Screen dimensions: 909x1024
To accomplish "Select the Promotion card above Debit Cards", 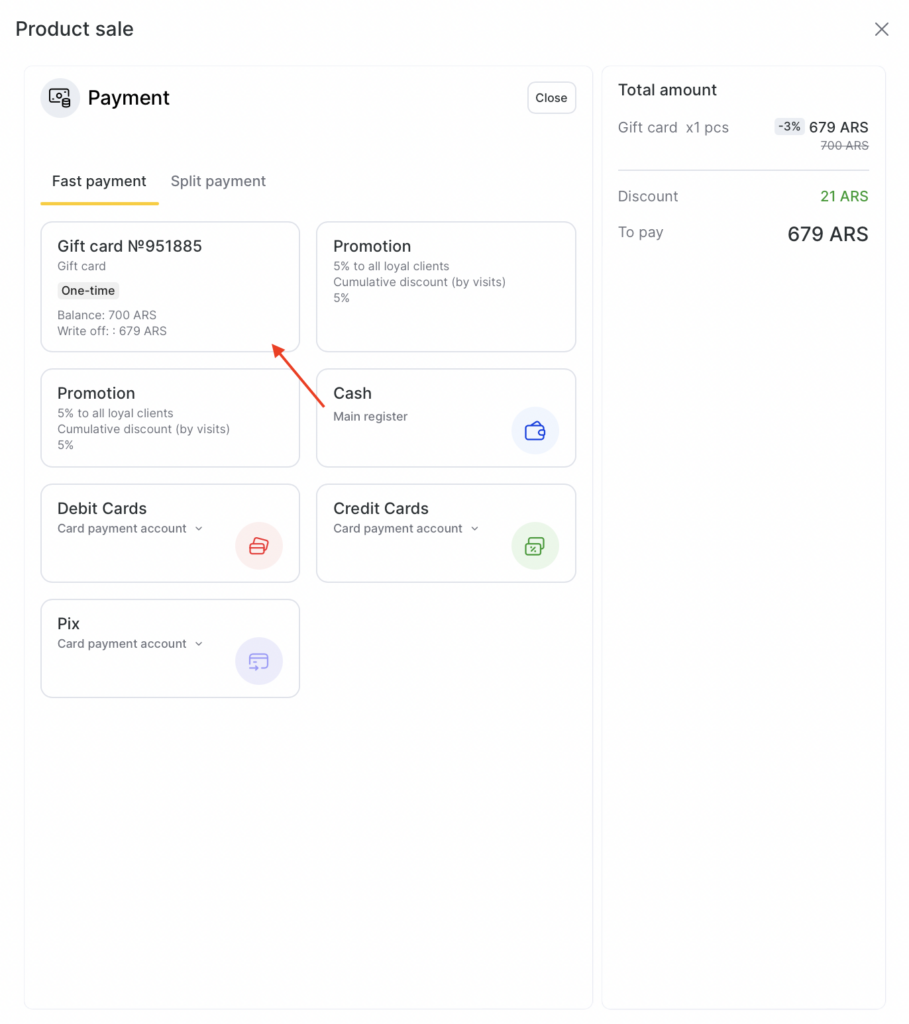I will coord(170,418).
